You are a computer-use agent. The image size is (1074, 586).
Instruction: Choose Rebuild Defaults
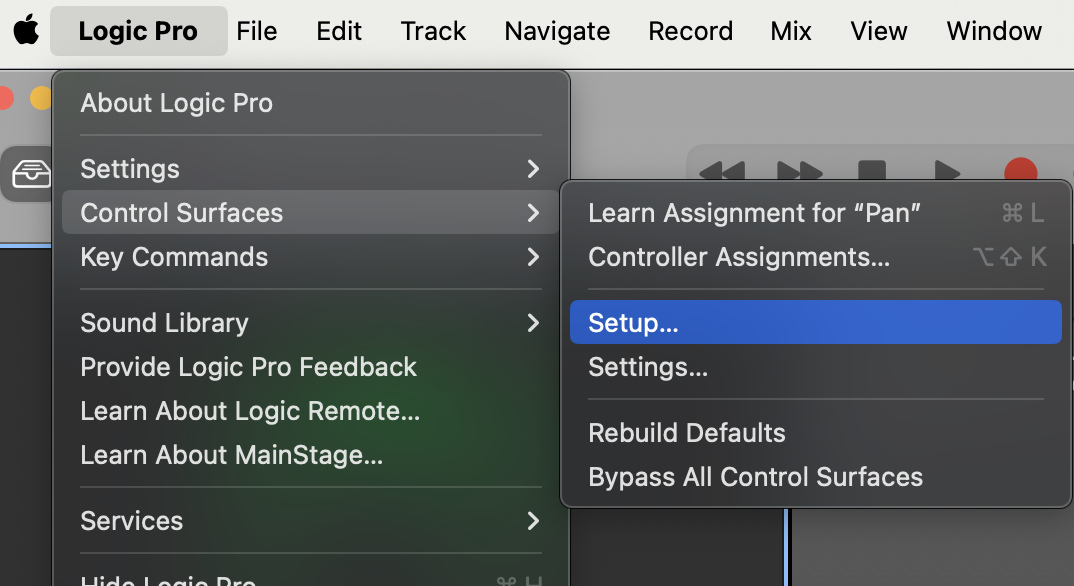coord(816,433)
